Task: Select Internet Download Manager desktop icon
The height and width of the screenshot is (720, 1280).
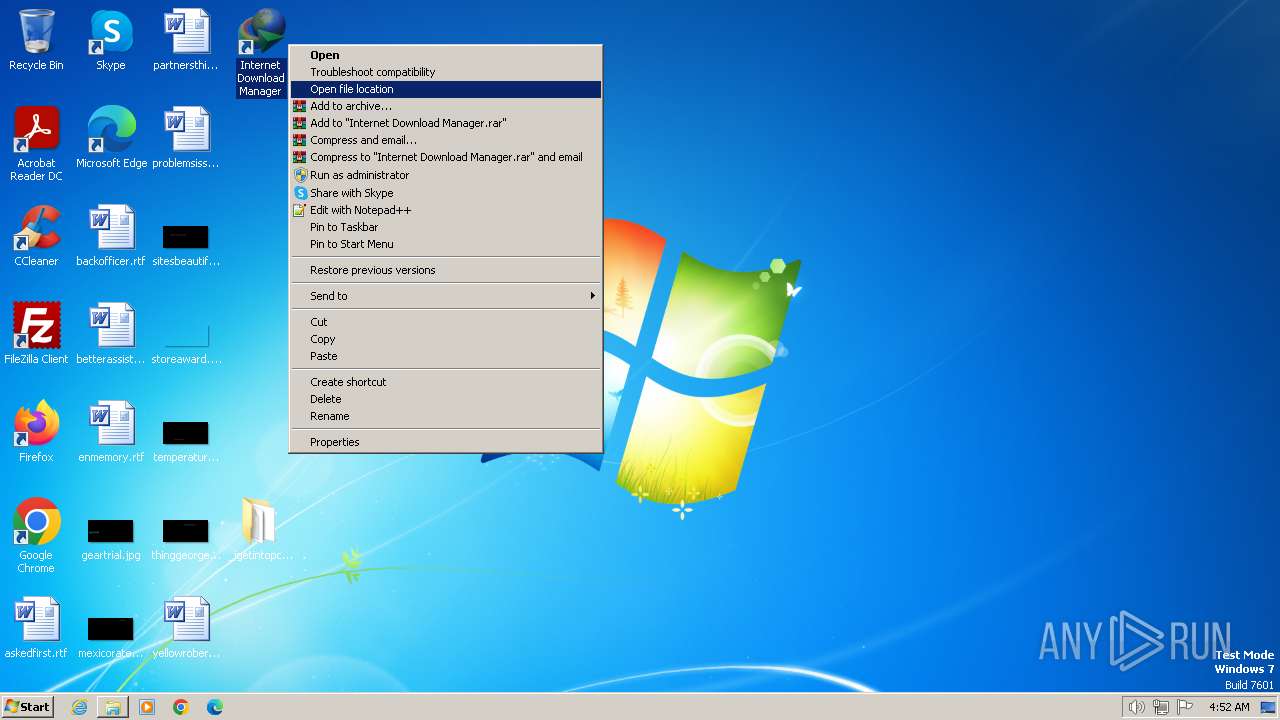Action: click(x=260, y=53)
